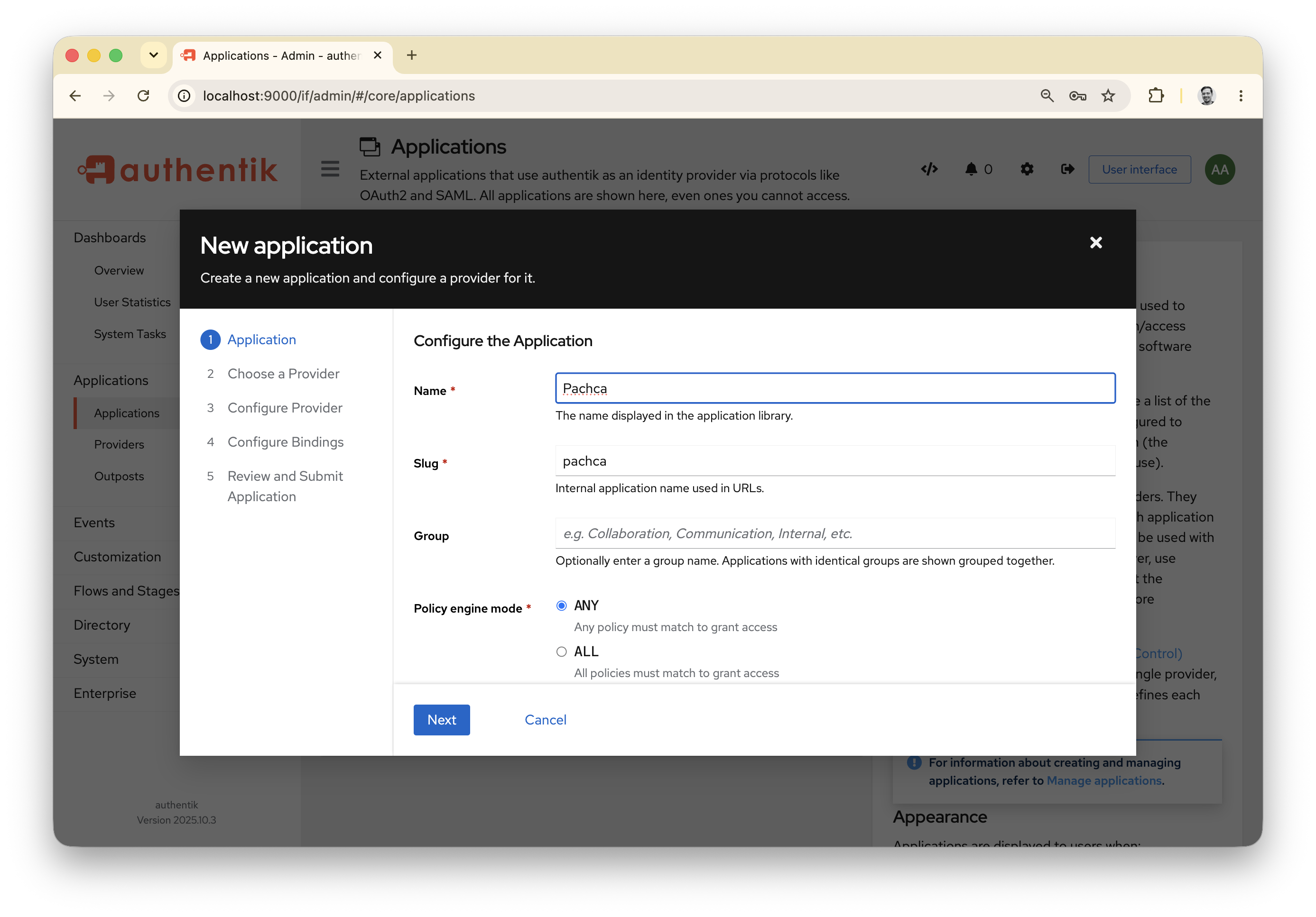This screenshot has width=1316, height=917.
Task: Open the password manager key icon
Action: [x=1077, y=96]
